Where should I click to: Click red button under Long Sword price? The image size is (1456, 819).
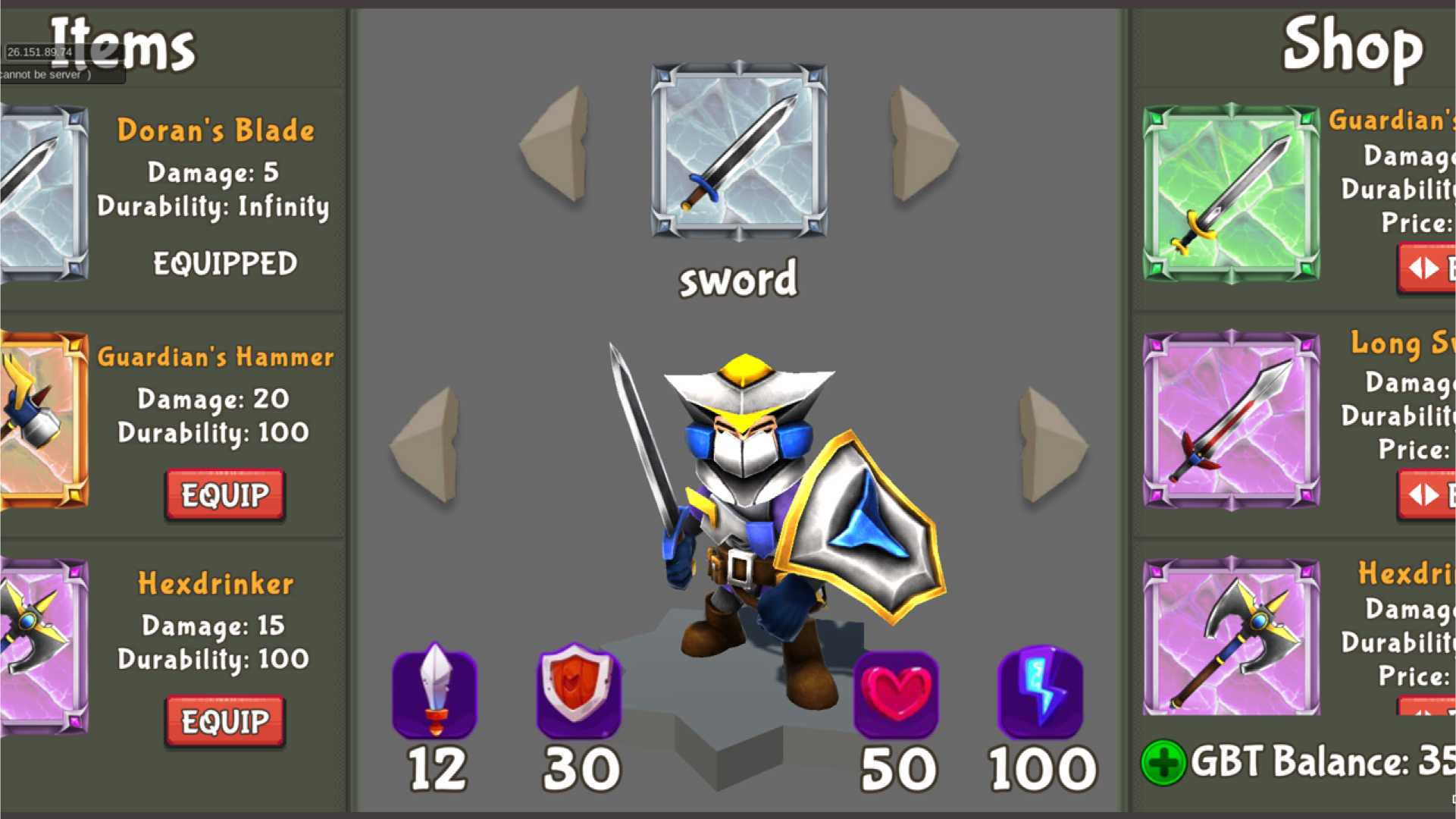point(1426,494)
